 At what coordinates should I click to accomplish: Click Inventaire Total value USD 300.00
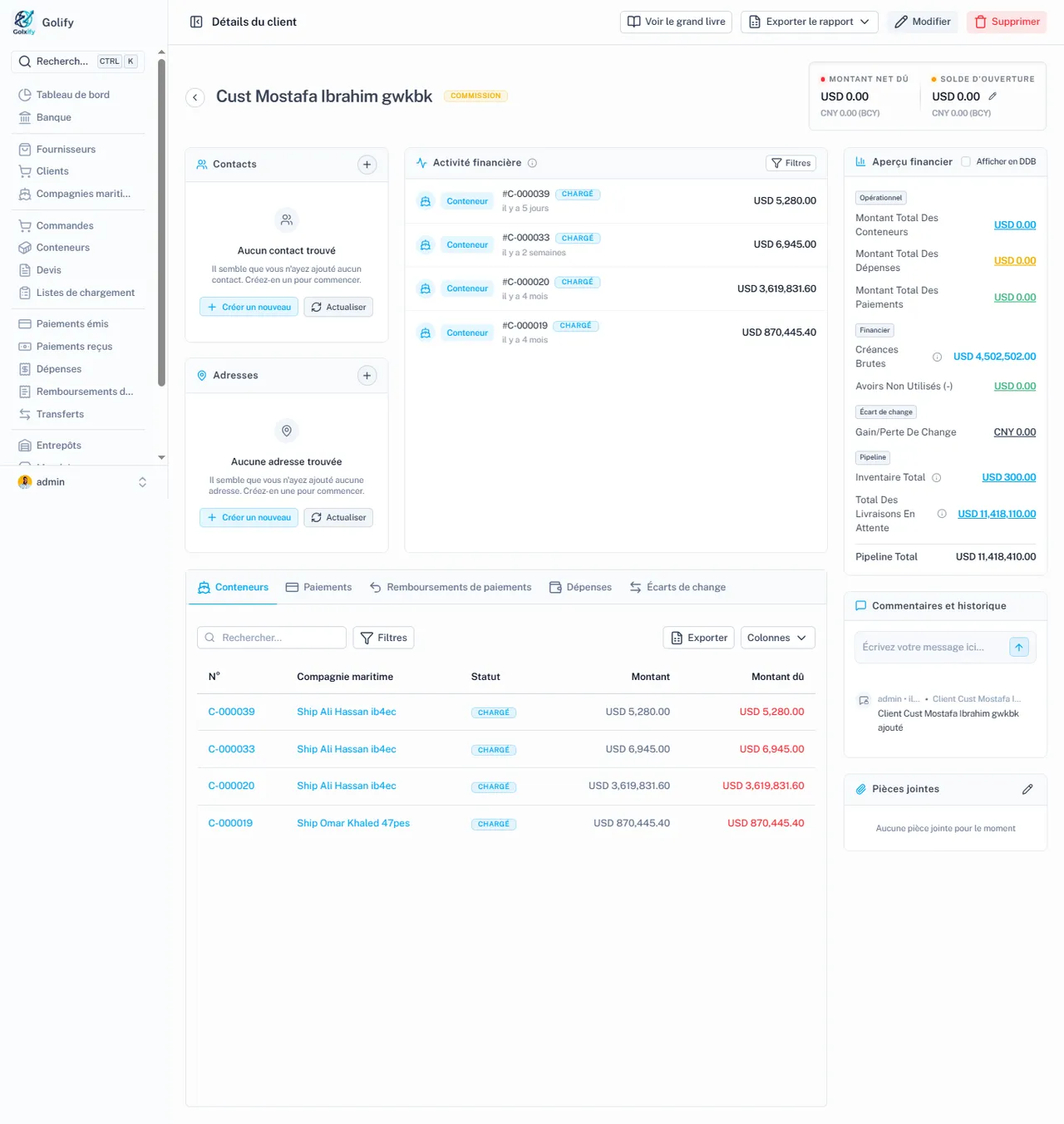tap(1009, 477)
